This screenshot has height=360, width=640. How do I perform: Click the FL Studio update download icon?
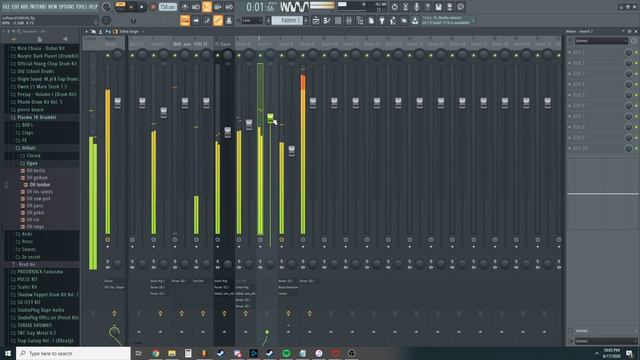[x=415, y=20]
